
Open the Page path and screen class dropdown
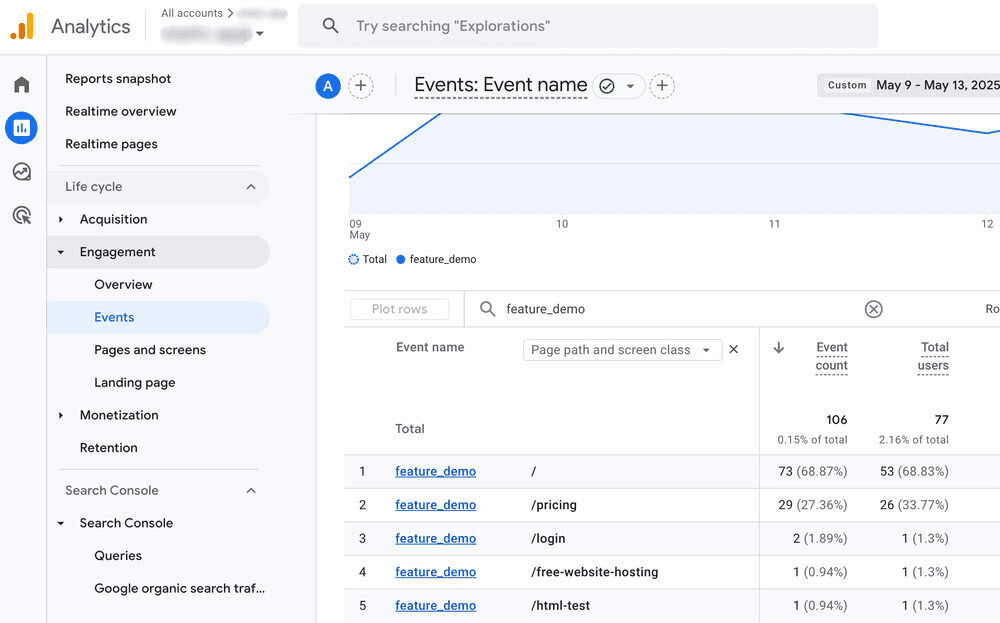[x=621, y=349]
